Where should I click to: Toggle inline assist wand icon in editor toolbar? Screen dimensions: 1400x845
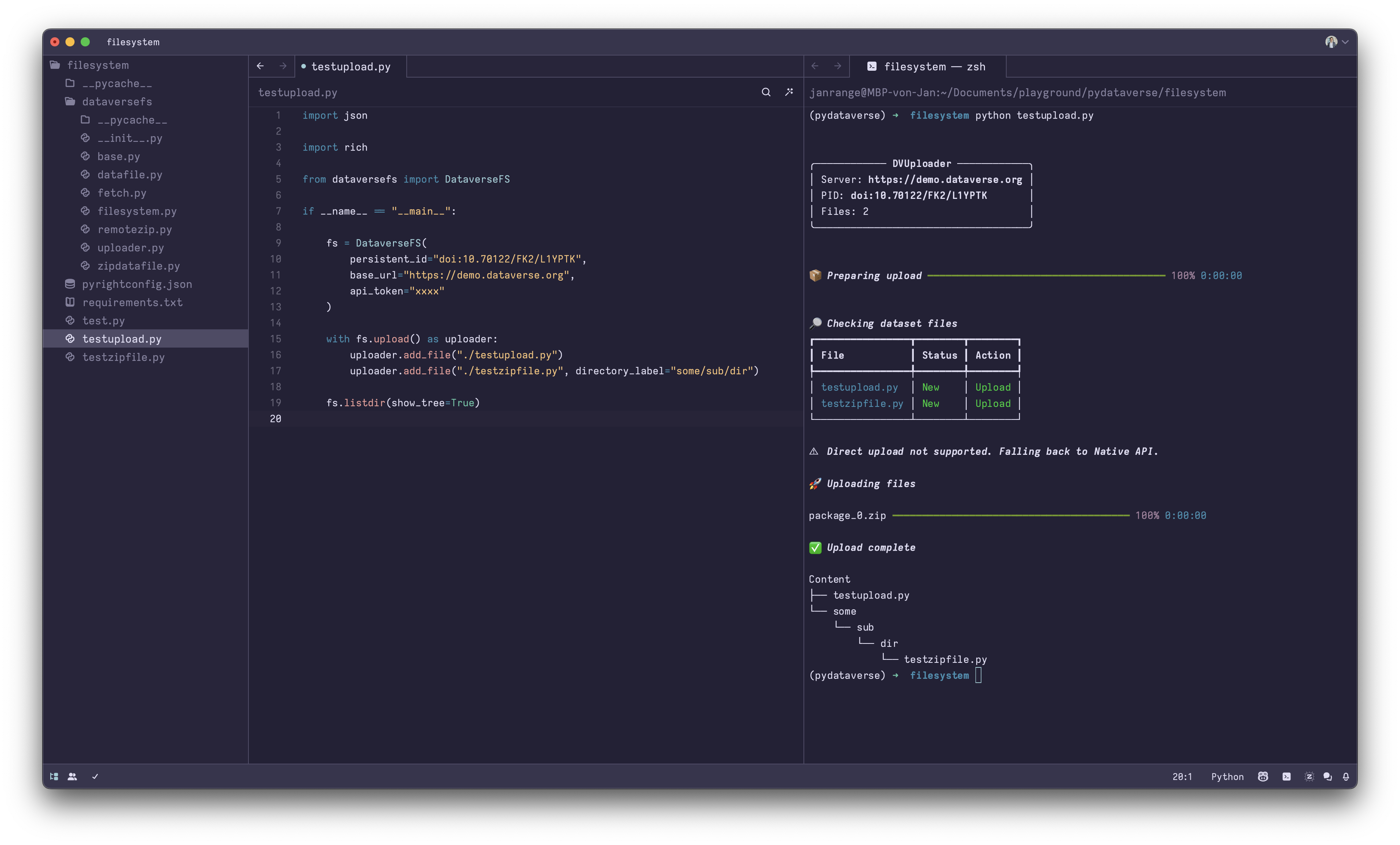click(789, 92)
